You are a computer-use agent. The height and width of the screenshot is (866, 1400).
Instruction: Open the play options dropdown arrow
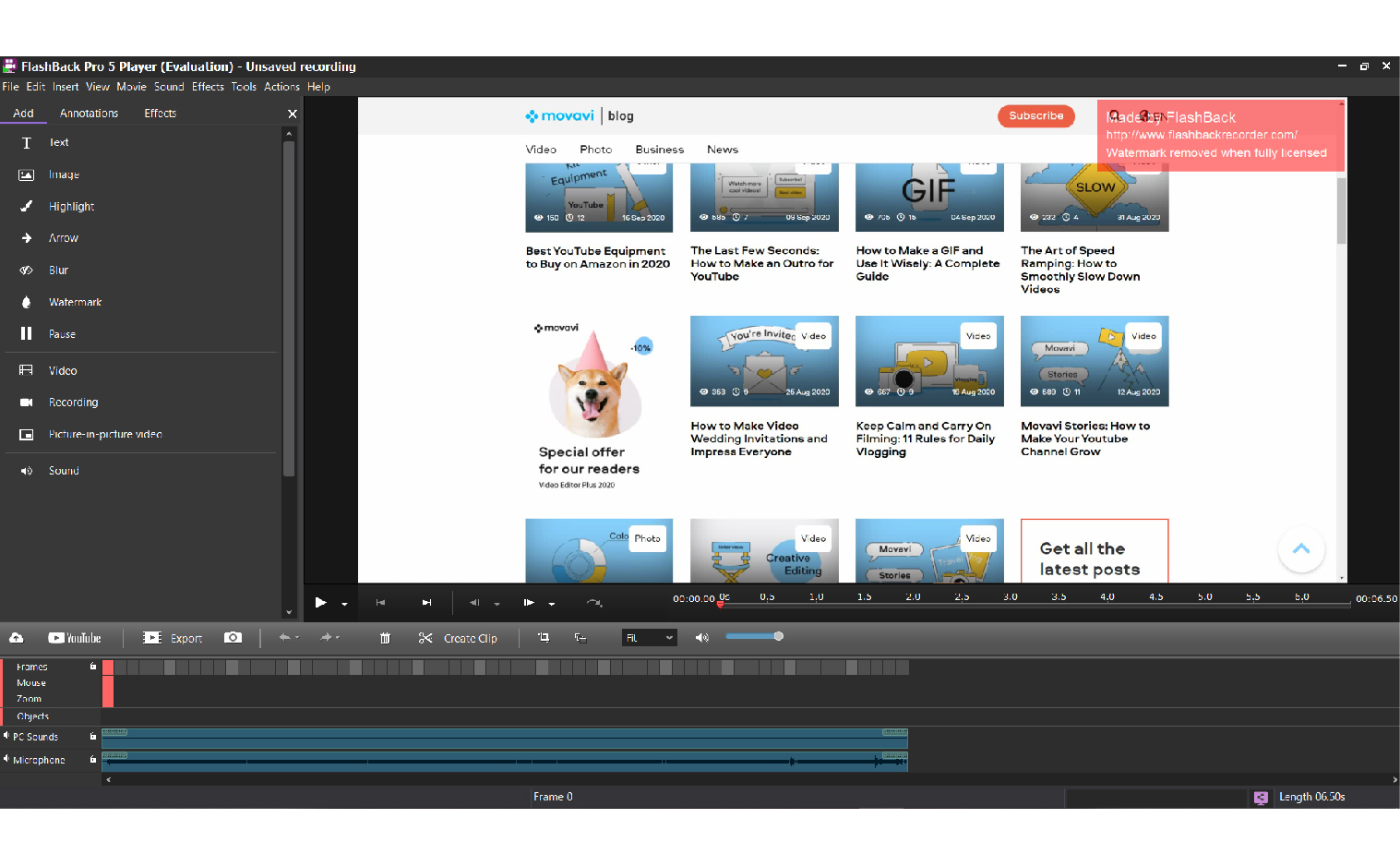pos(344,604)
